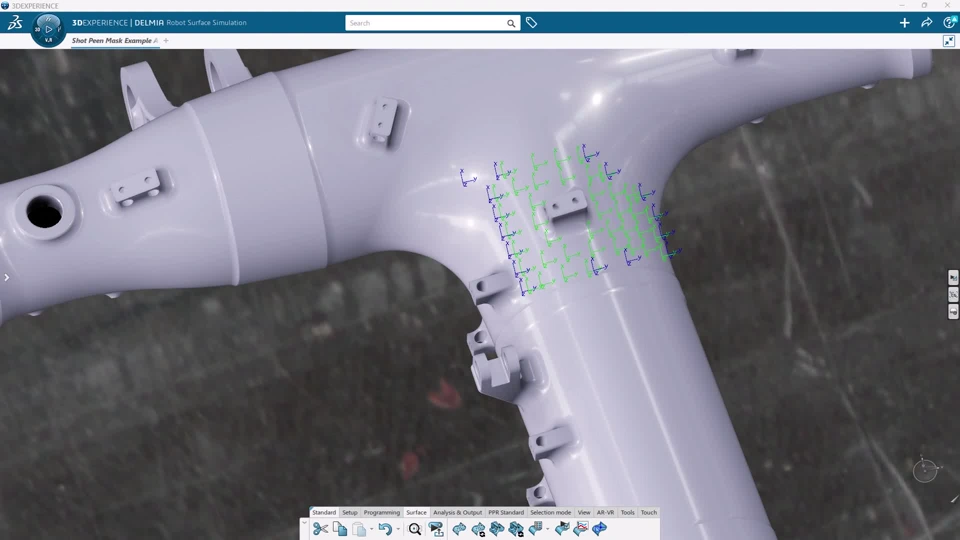The width and height of the screenshot is (960, 540).
Task: Click the last blue surface wave arrow icon
Action: click(x=599, y=529)
